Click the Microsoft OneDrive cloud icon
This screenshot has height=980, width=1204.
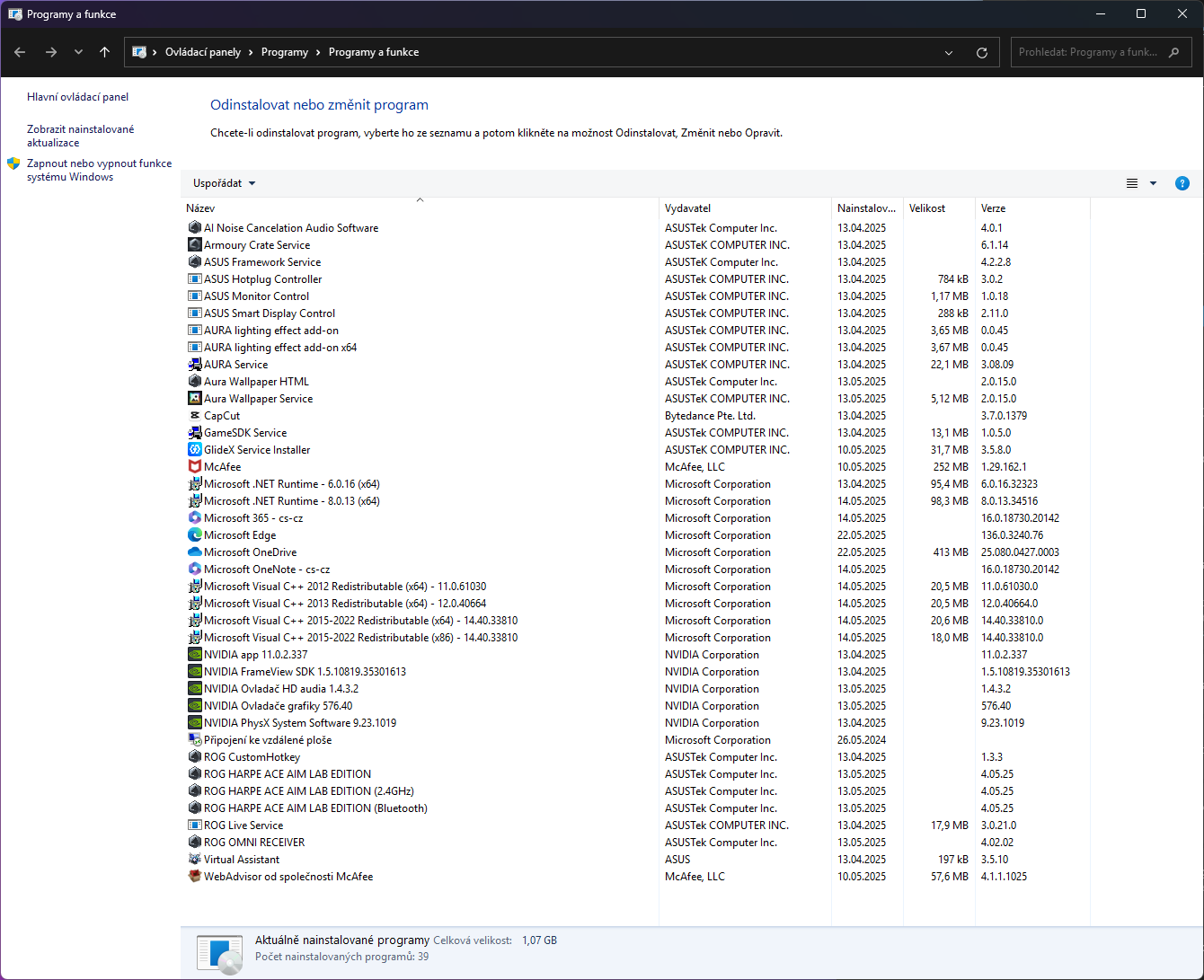[195, 552]
